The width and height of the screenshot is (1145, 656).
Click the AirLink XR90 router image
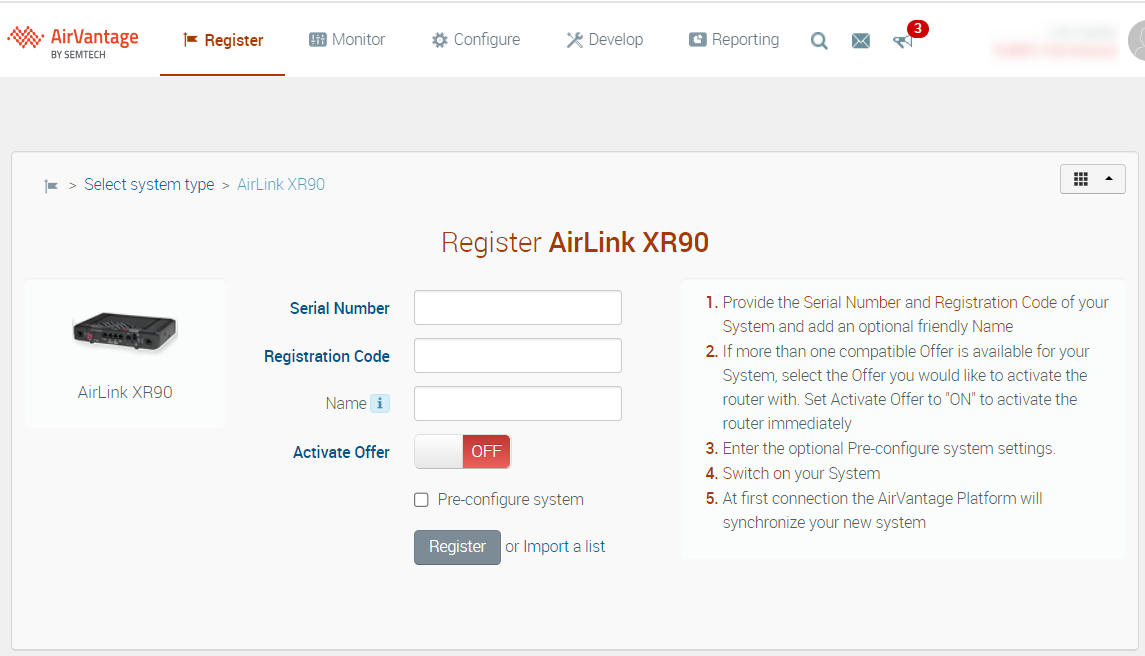click(x=125, y=332)
